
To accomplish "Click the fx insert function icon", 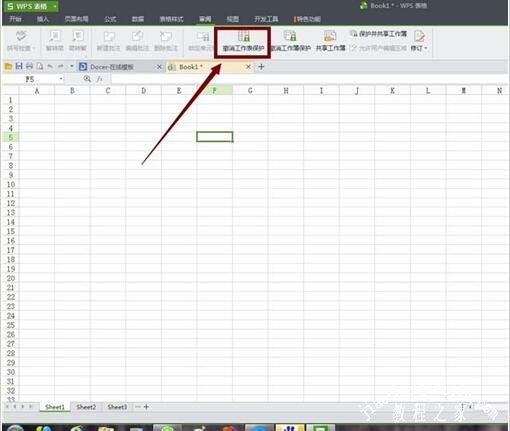I will pos(99,79).
